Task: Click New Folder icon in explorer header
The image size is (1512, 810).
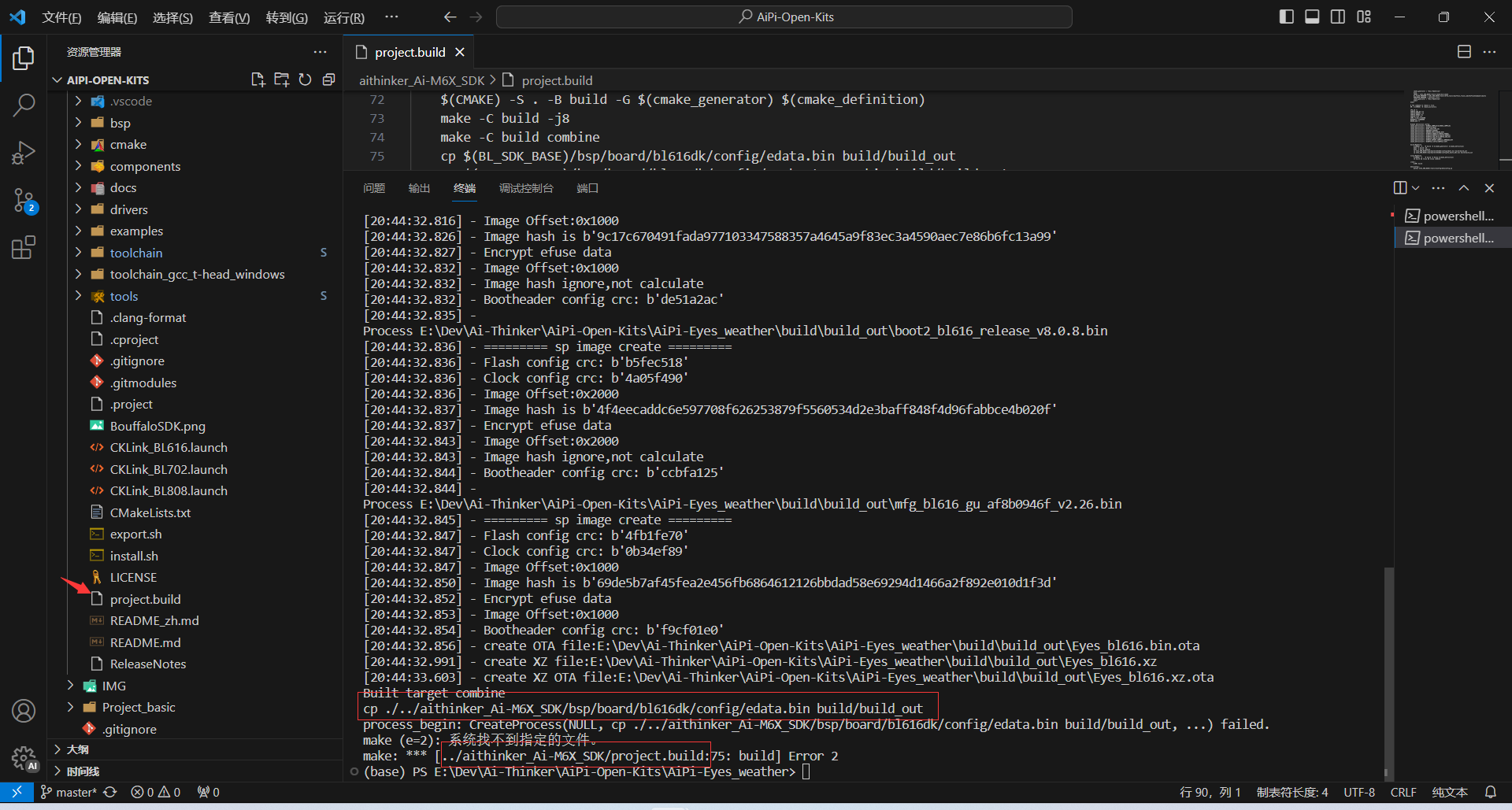Action: (x=281, y=80)
